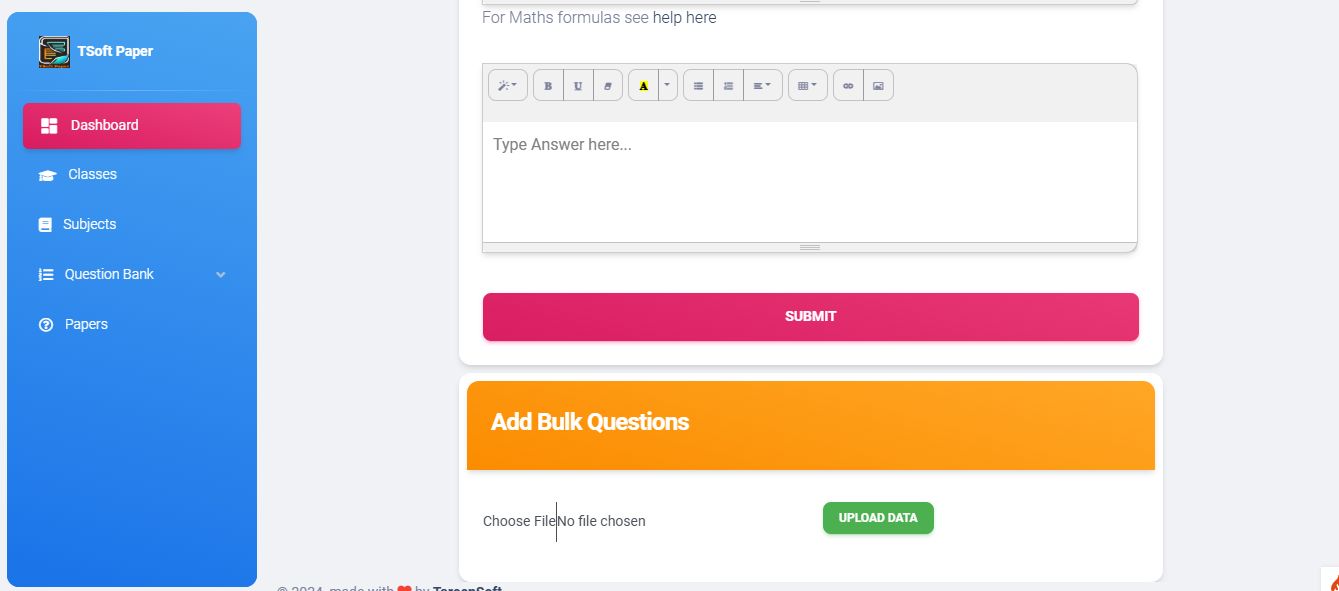Image resolution: width=1339 pixels, height=591 pixels.
Task: Click the TSoft Paper logo icon
Action: coord(54,52)
